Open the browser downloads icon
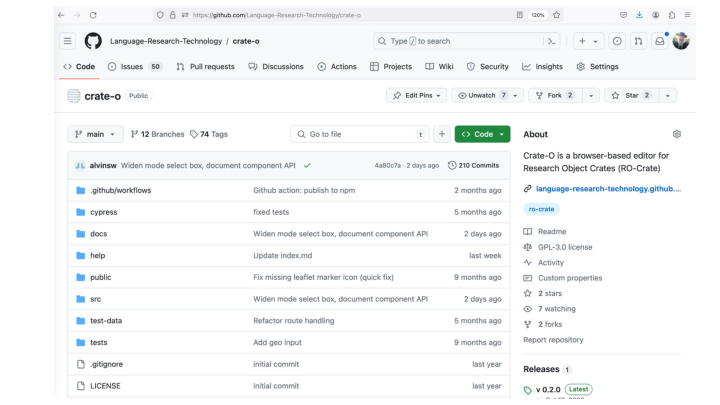This screenshot has height=405, width=720. 639,15
